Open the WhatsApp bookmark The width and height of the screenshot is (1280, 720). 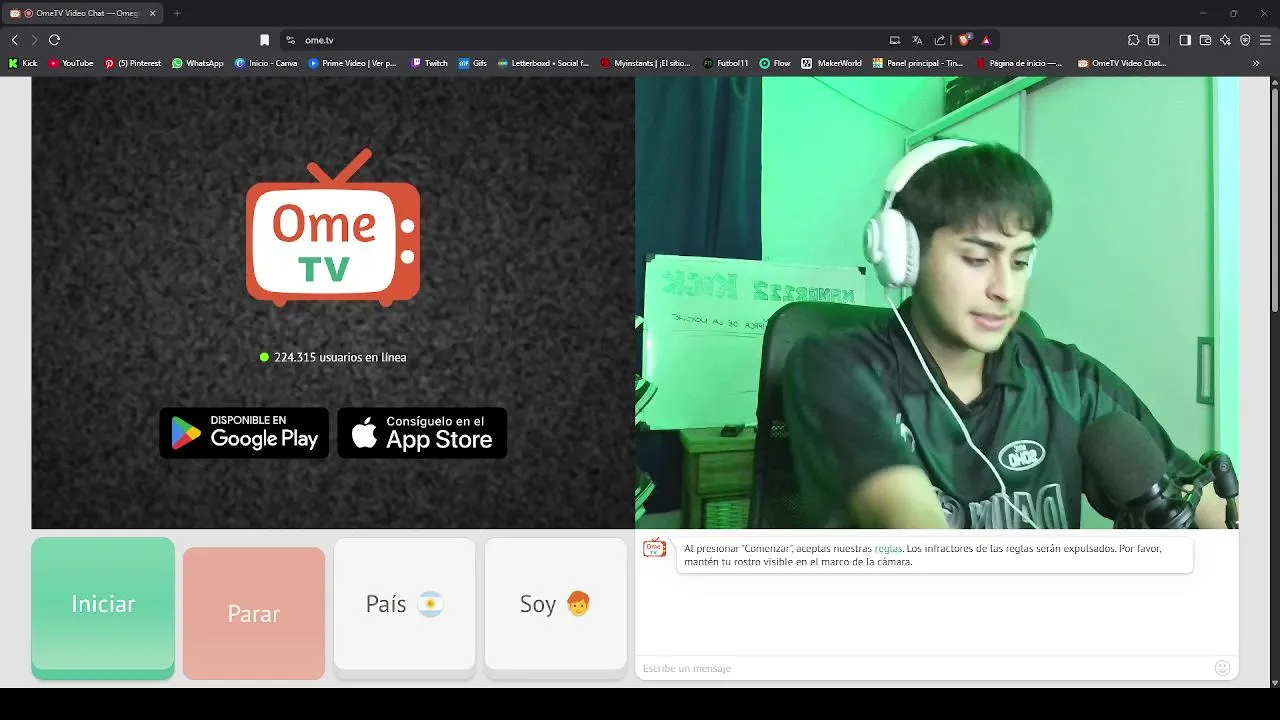(198, 63)
